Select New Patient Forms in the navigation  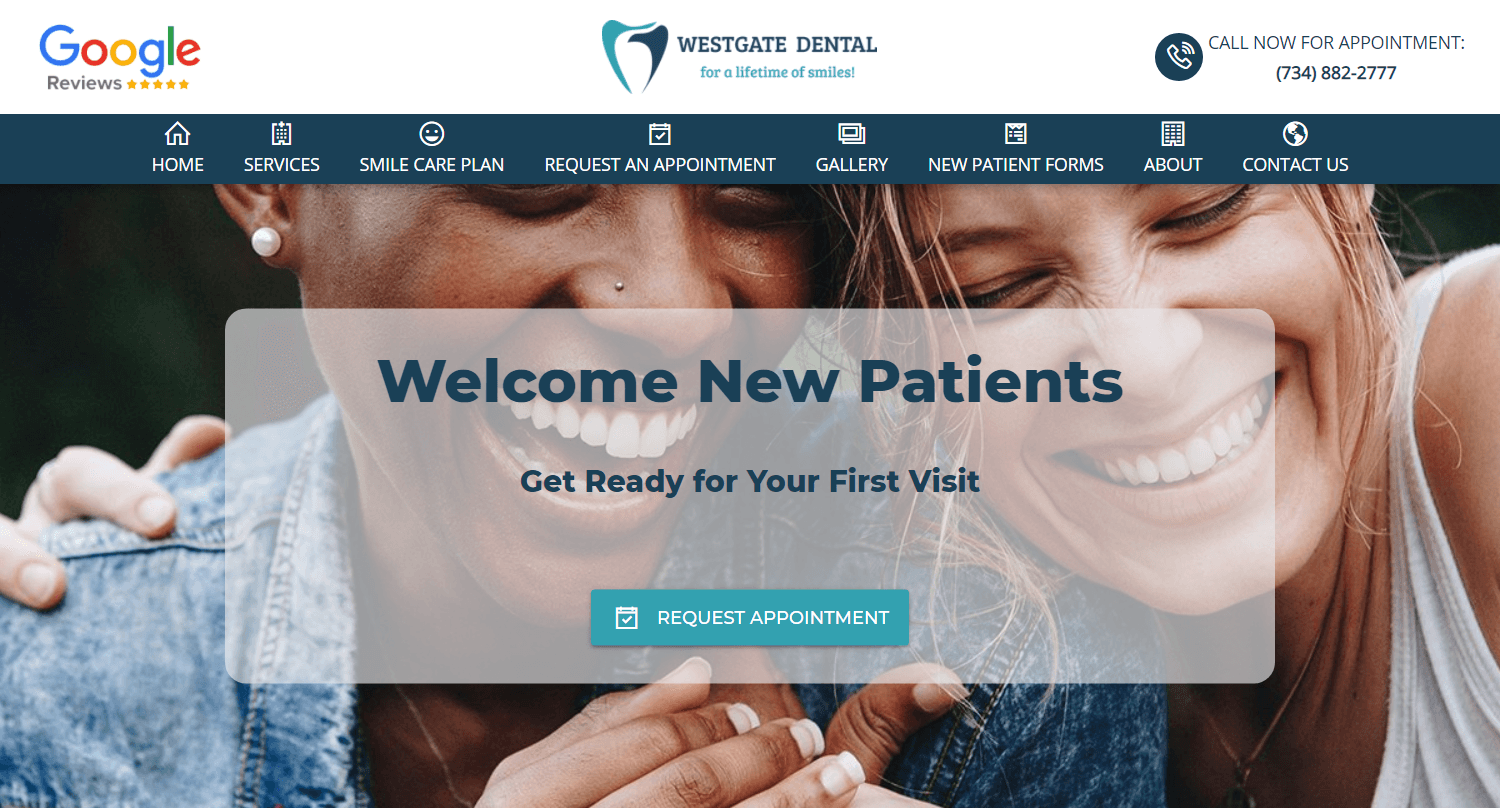1016,165
